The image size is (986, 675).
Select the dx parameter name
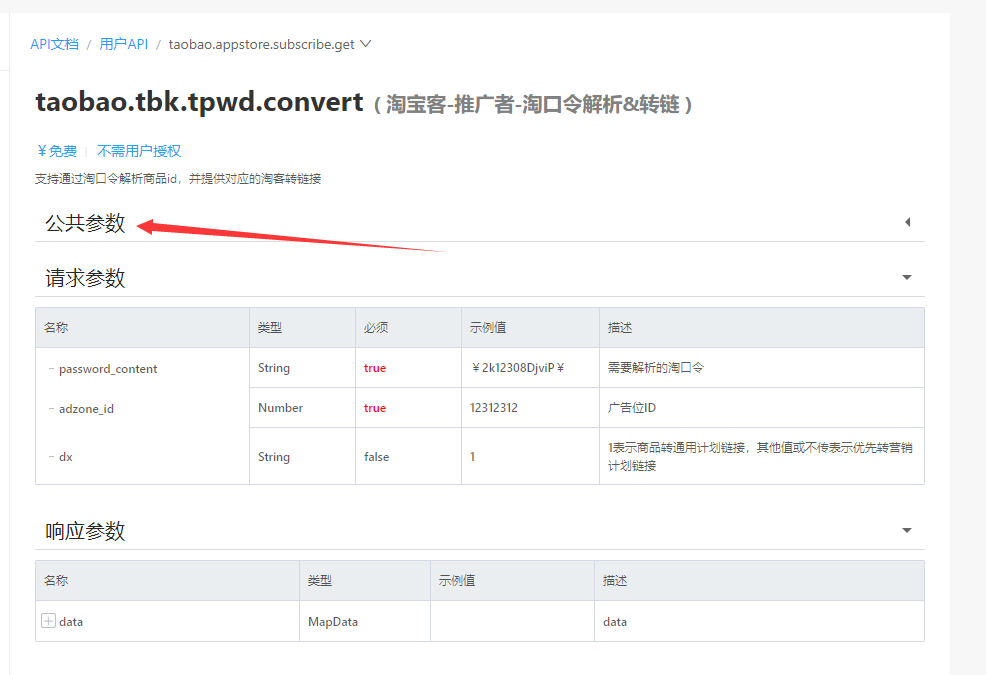[65, 457]
